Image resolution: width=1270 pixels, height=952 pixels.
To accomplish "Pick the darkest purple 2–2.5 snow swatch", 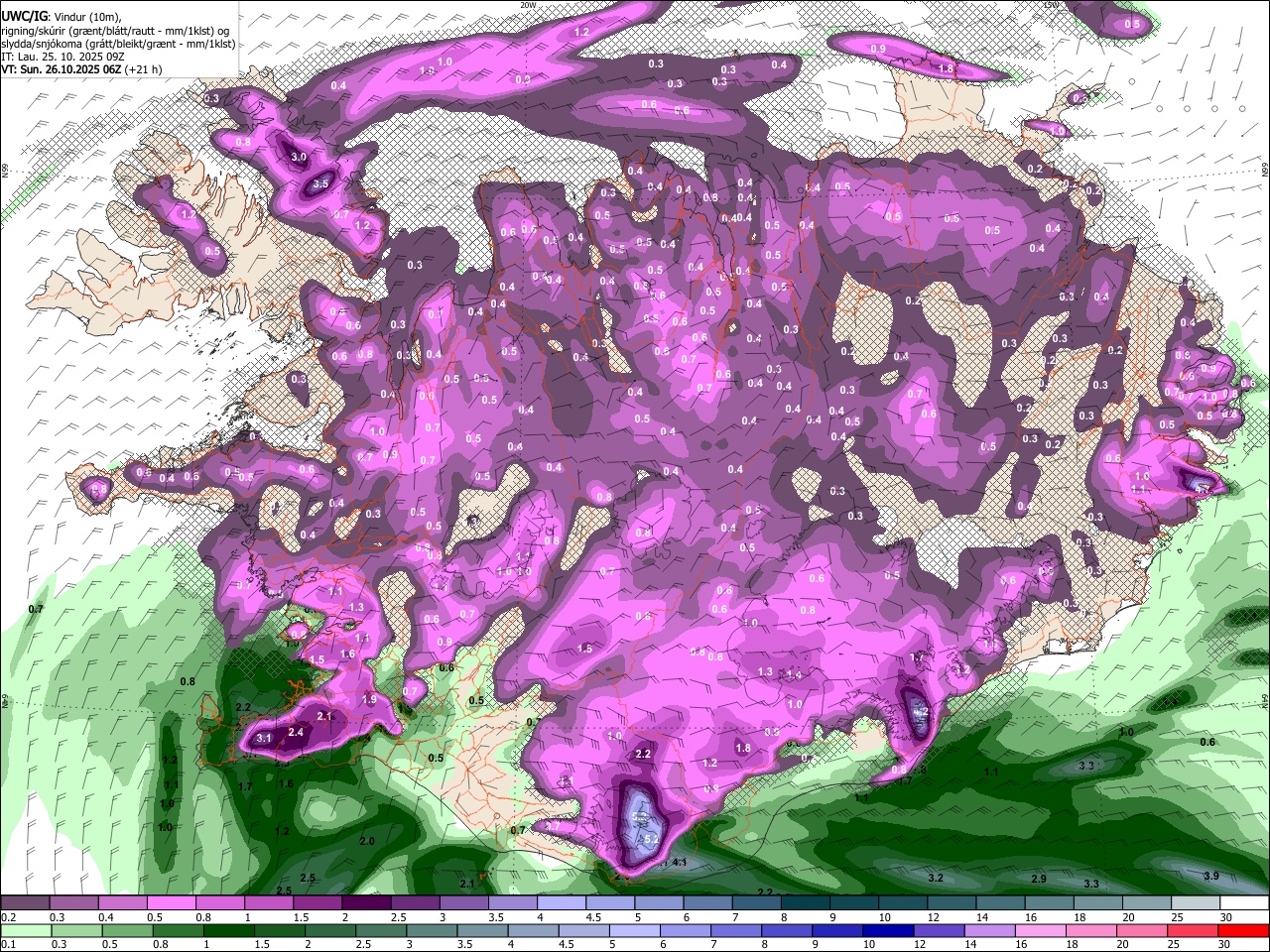I will point(366,903).
